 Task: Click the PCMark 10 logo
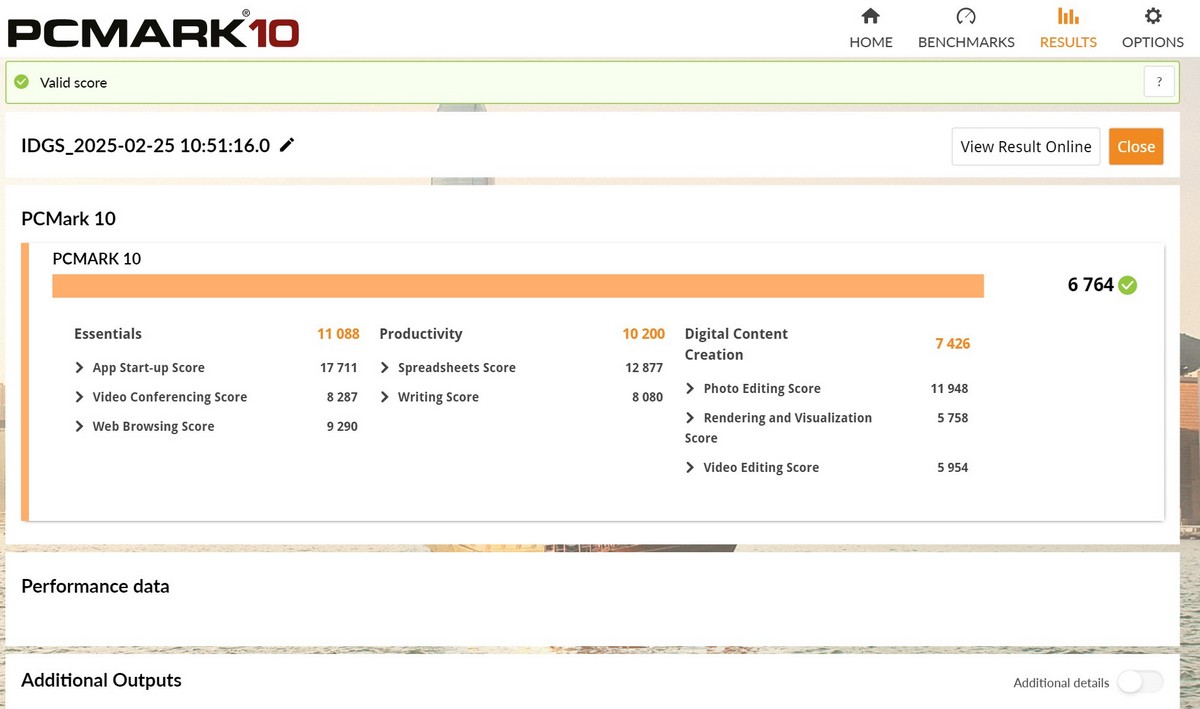[x=153, y=29]
